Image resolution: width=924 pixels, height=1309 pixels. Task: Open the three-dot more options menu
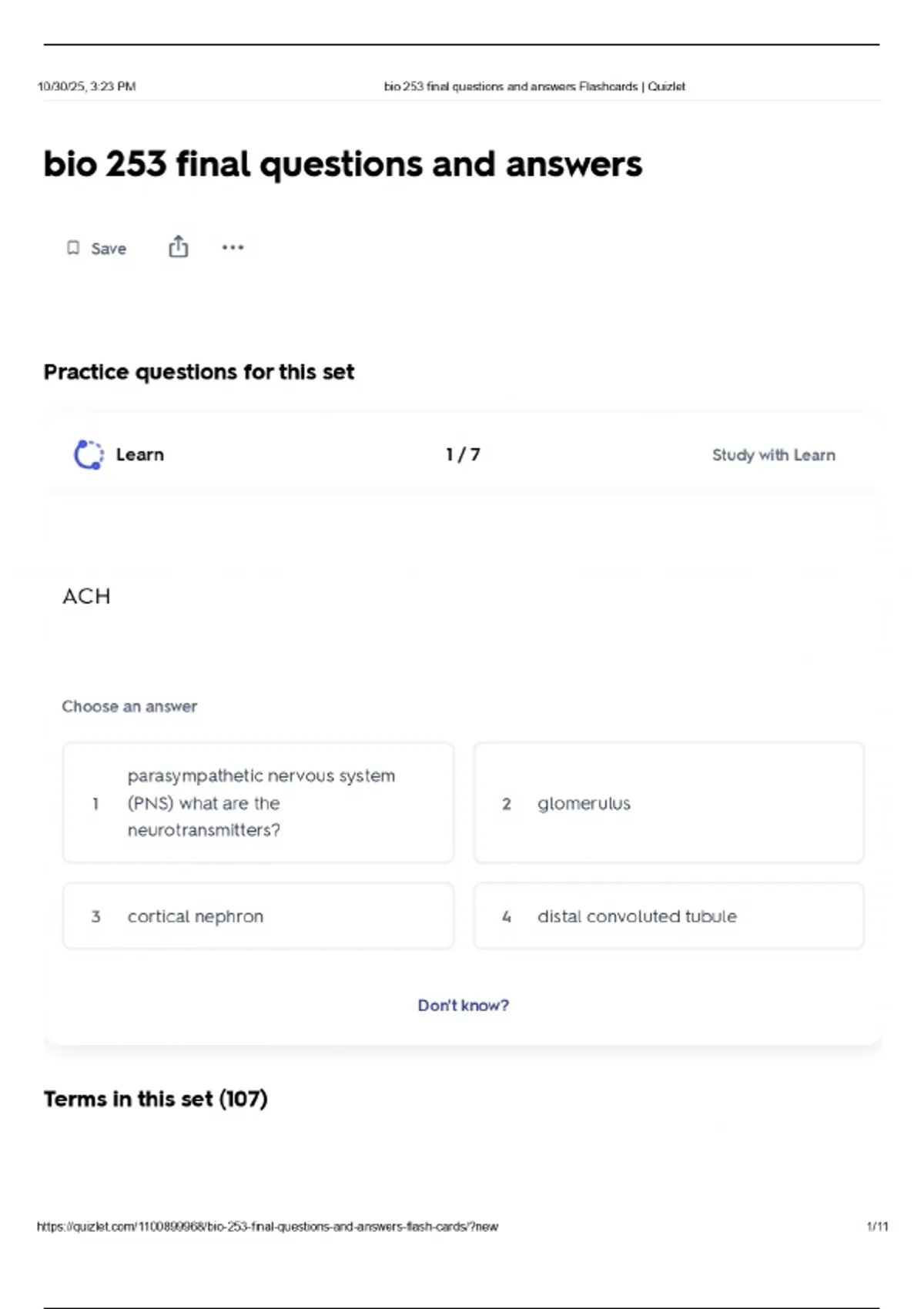click(233, 247)
